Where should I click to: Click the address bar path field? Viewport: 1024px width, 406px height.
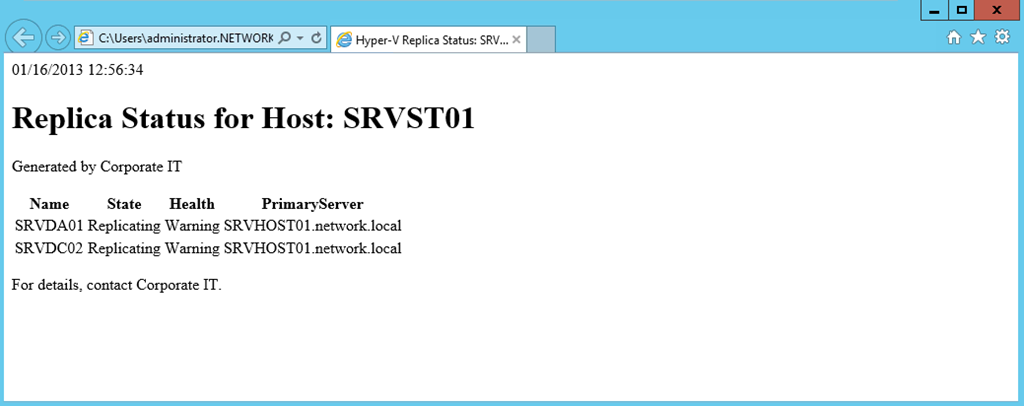click(x=185, y=38)
